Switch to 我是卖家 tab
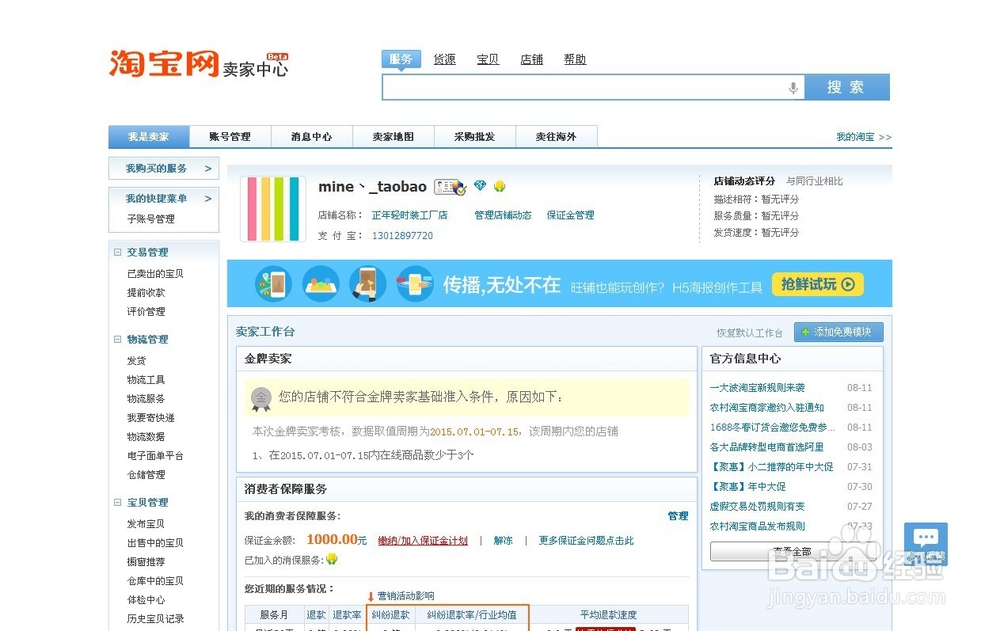1000x631 pixels. coord(149,137)
